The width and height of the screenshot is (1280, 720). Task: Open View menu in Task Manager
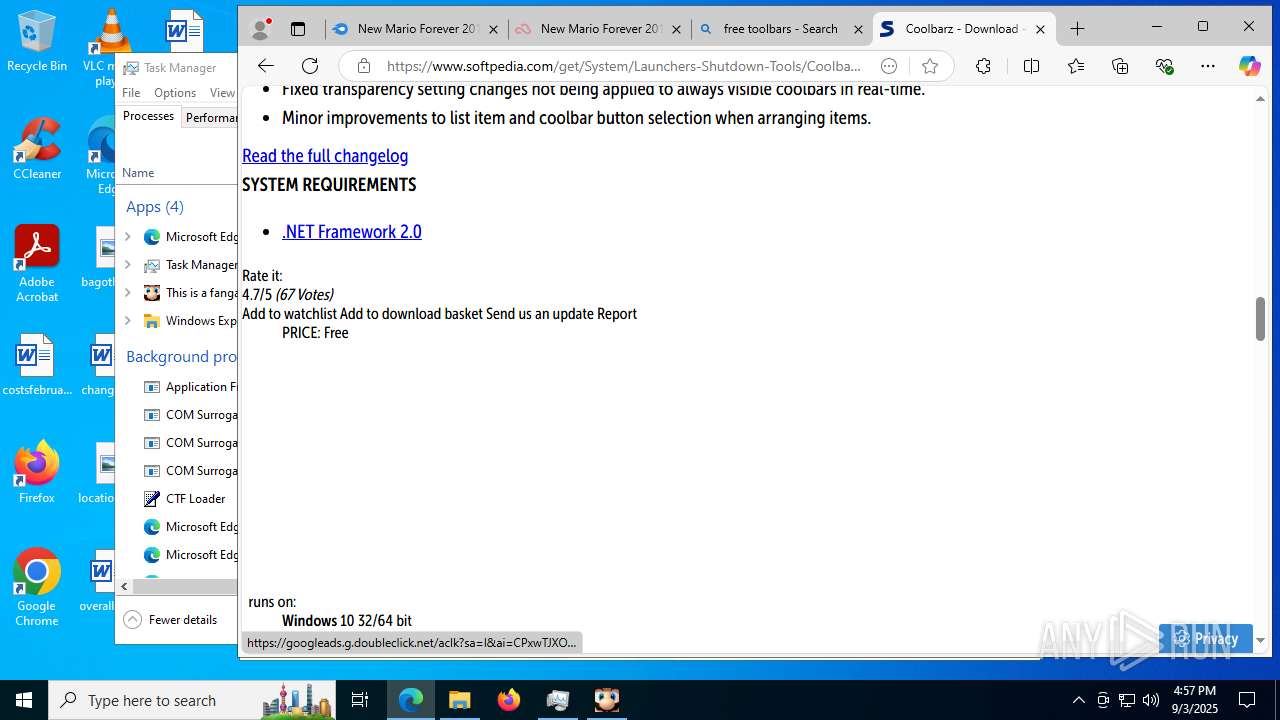[x=222, y=92]
